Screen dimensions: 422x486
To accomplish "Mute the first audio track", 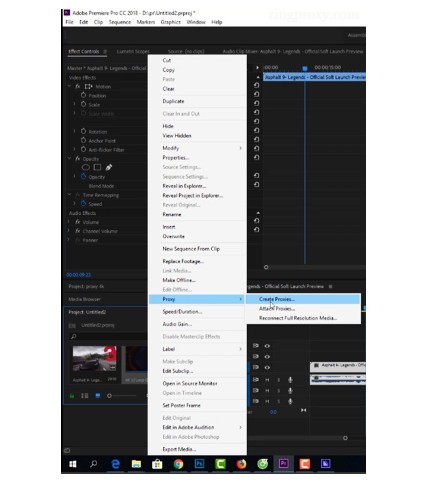I will coord(267,380).
